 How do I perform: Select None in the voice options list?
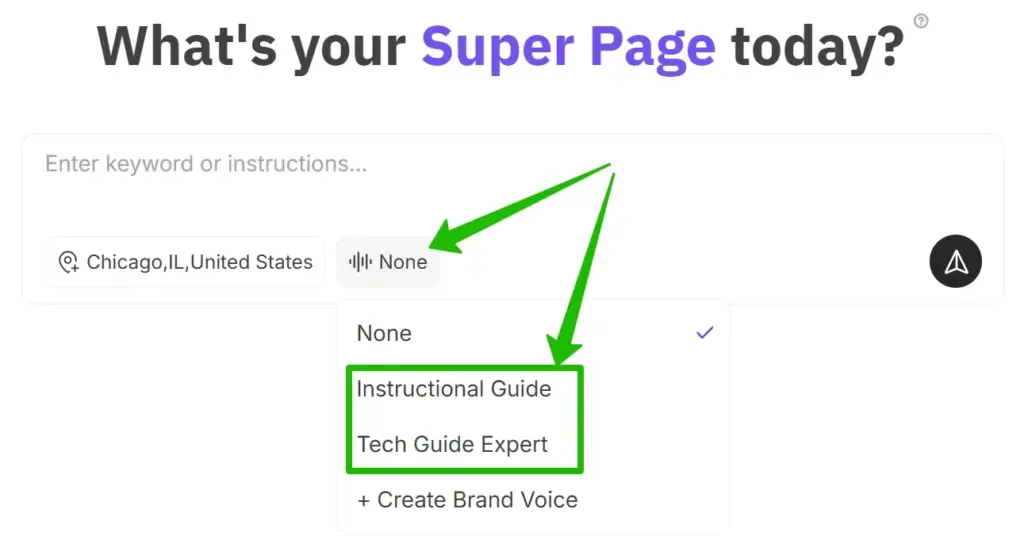point(534,333)
